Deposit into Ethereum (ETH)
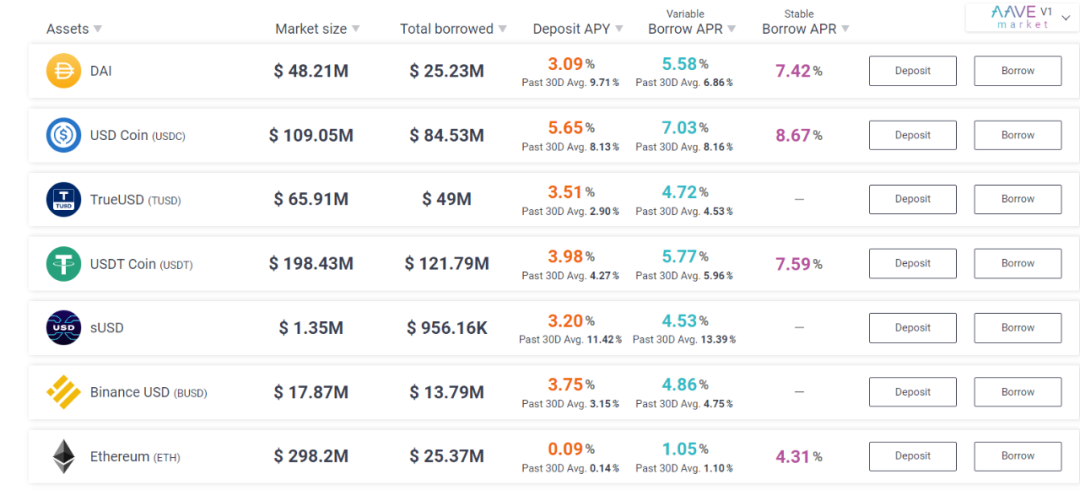Viewport: 1080px width, 490px height. pyautogui.click(x=913, y=456)
